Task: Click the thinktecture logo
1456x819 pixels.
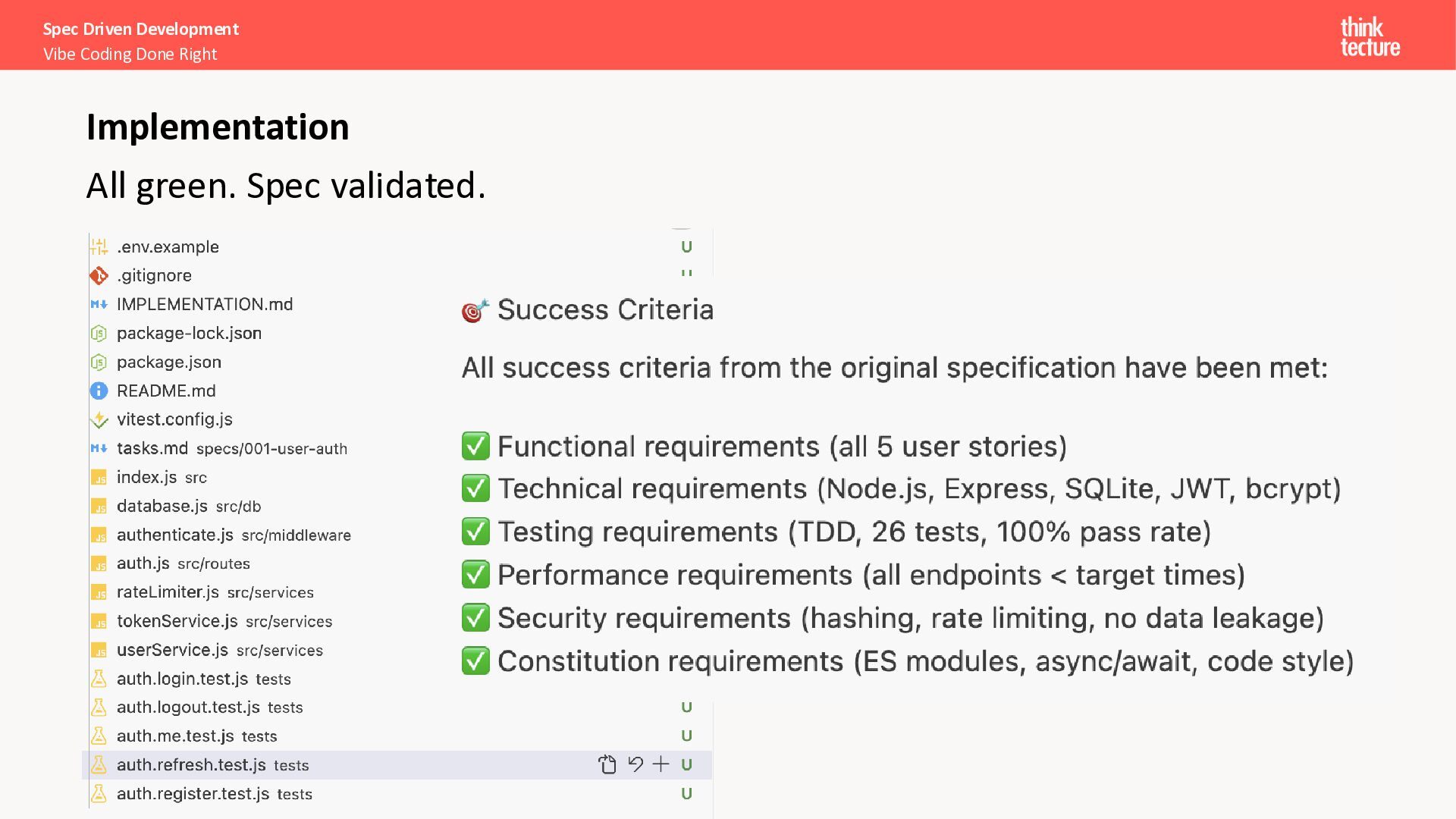Action: 1370,36
